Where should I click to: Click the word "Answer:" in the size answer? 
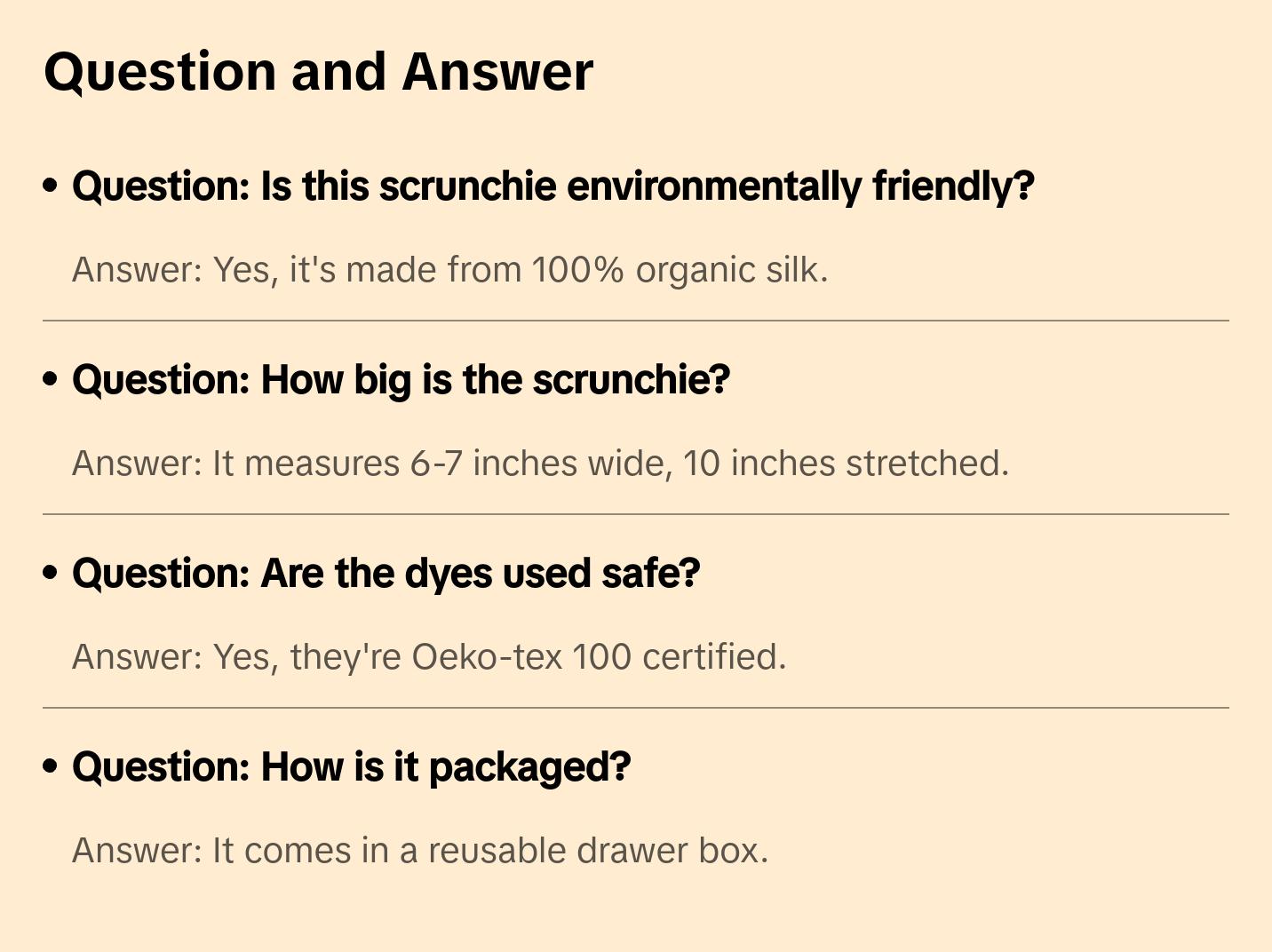click(x=138, y=464)
